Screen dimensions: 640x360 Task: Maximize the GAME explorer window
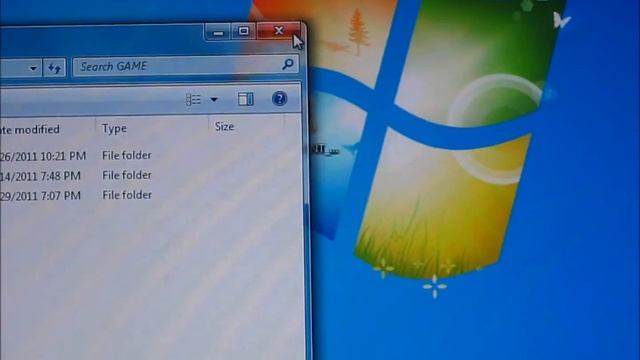tap(244, 31)
